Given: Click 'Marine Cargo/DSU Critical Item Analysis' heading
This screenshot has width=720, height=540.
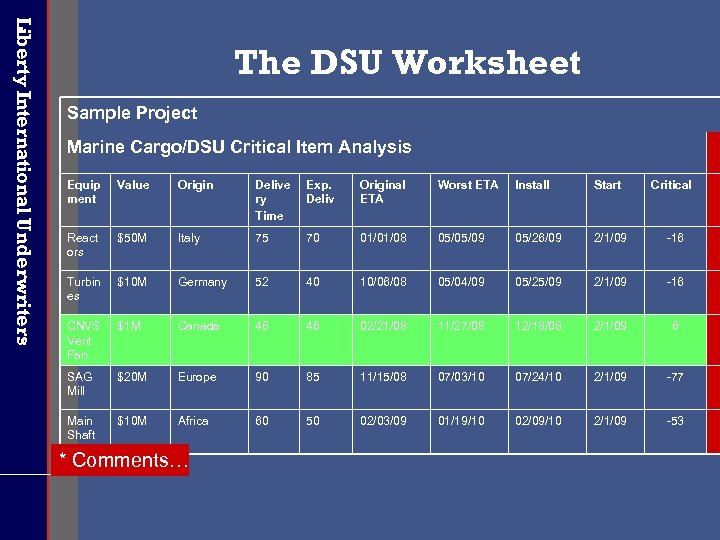Looking at the screenshot, I should [x=239, y=147].
